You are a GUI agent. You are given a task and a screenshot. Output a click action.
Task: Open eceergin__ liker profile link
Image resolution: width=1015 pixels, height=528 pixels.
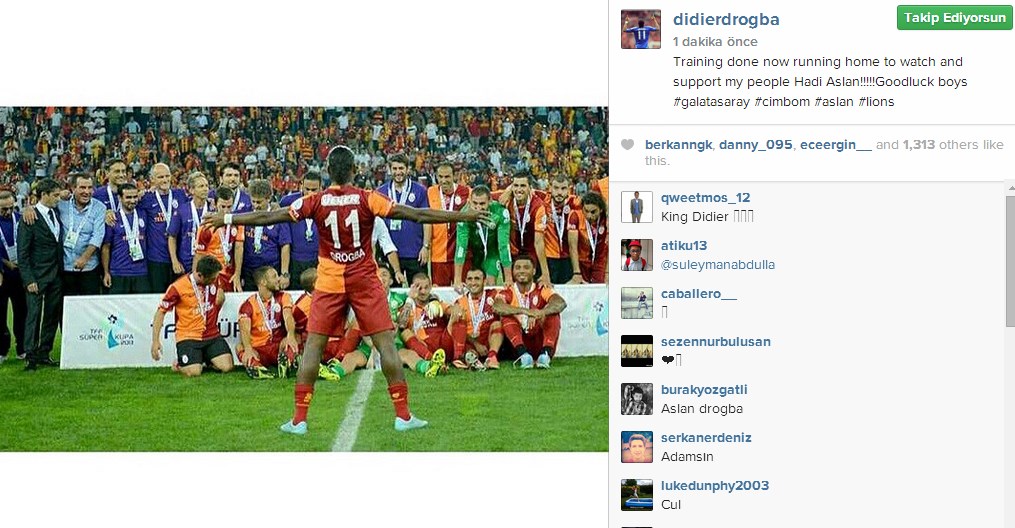coord(836,145)
